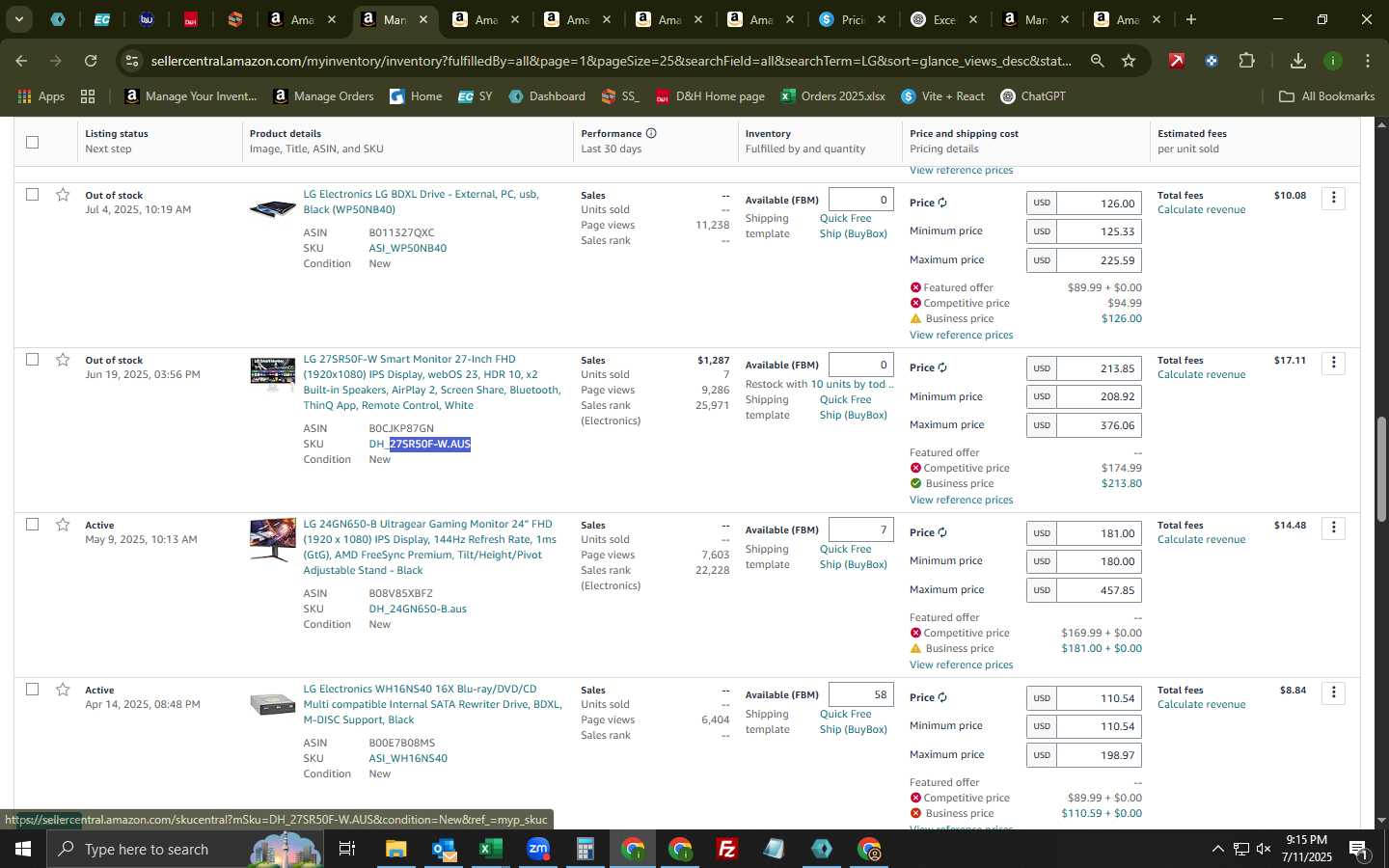Show hidden system tray icons chevron

pos(1217,849)
